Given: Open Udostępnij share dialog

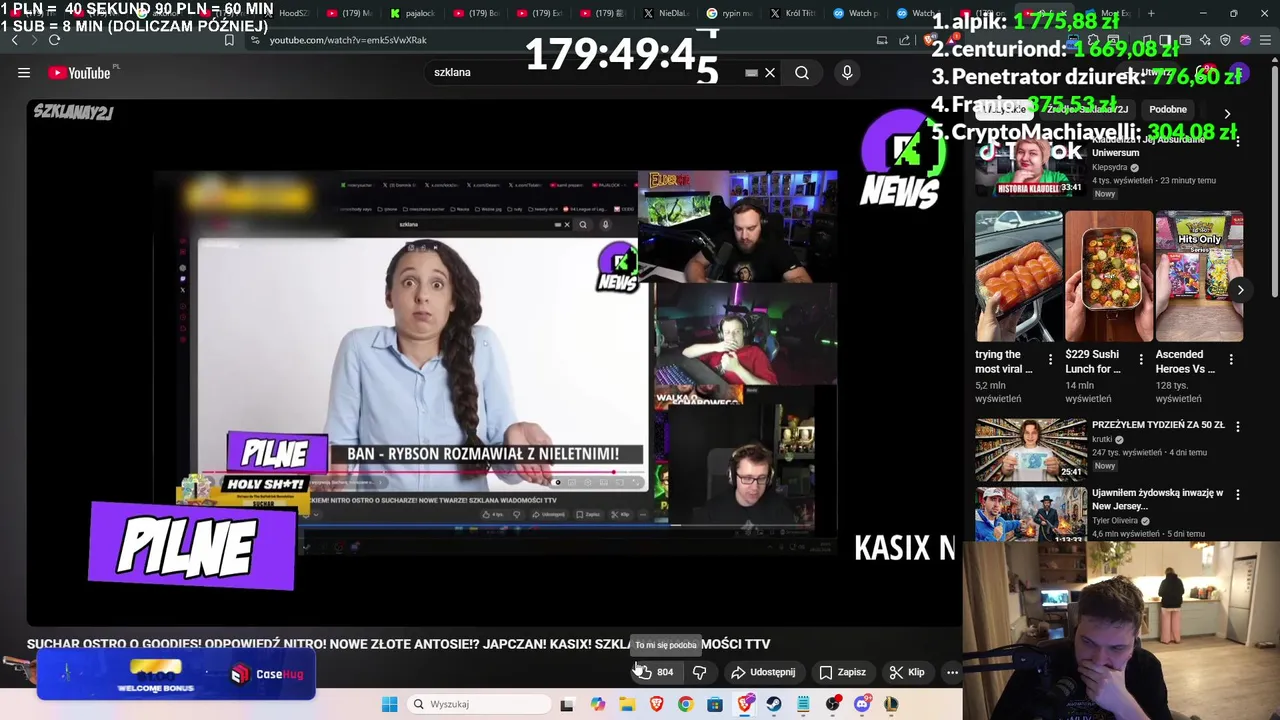Looking at the screenshot, I should 763,672.
